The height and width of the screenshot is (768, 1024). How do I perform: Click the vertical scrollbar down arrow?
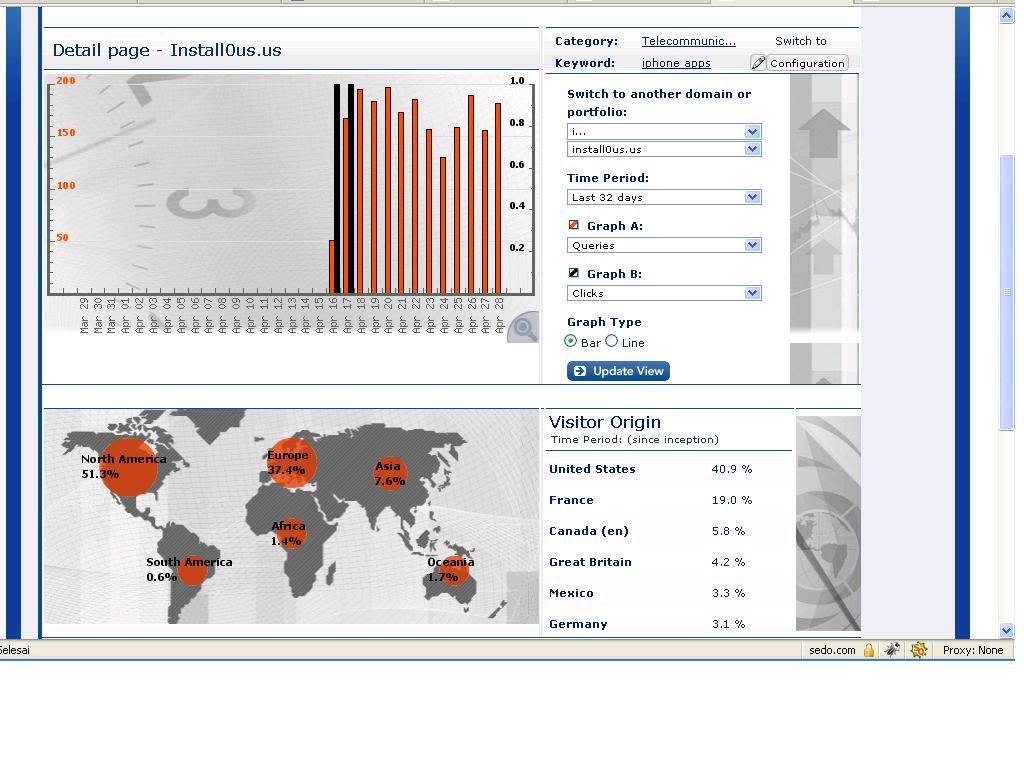pyautogui.click(x=1007, y=630)
